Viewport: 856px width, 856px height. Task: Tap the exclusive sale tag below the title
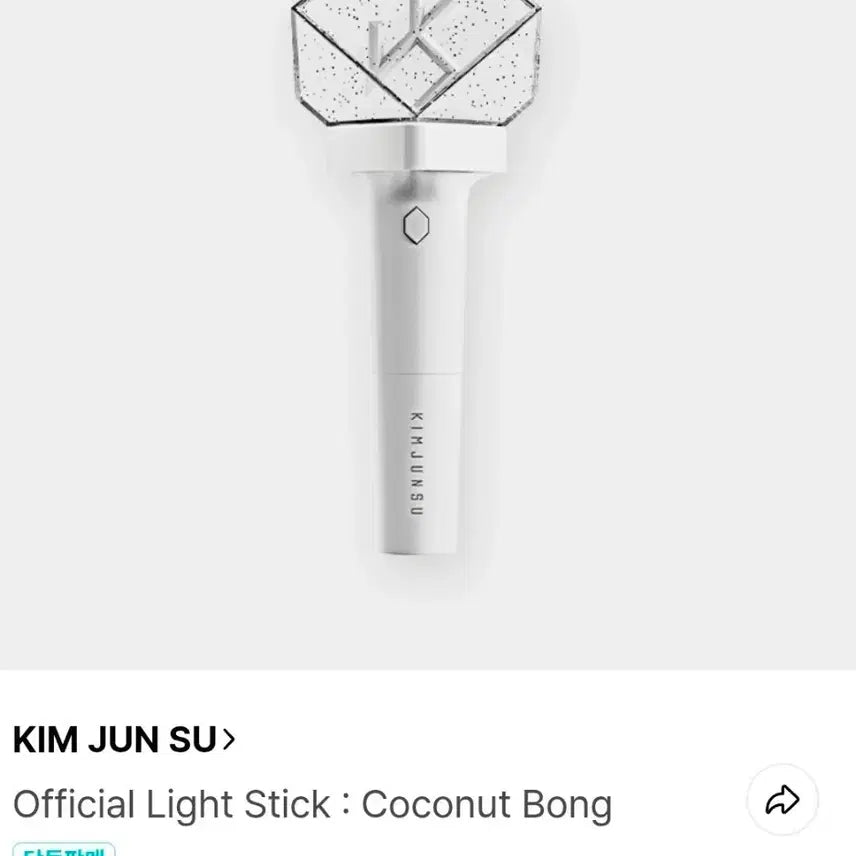point(60,850)
